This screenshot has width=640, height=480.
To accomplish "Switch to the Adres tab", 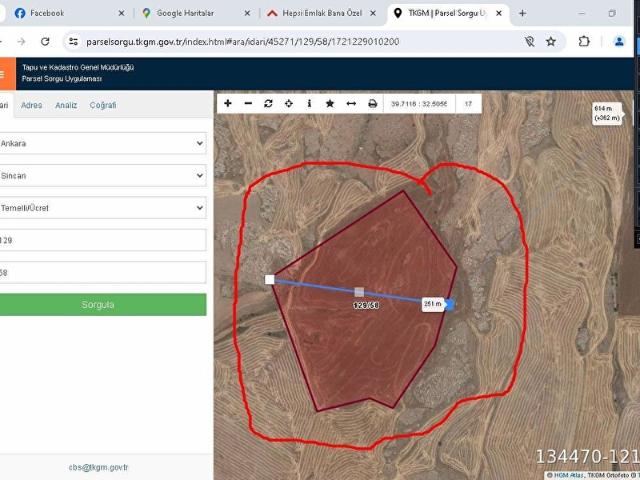I will 32,105.
